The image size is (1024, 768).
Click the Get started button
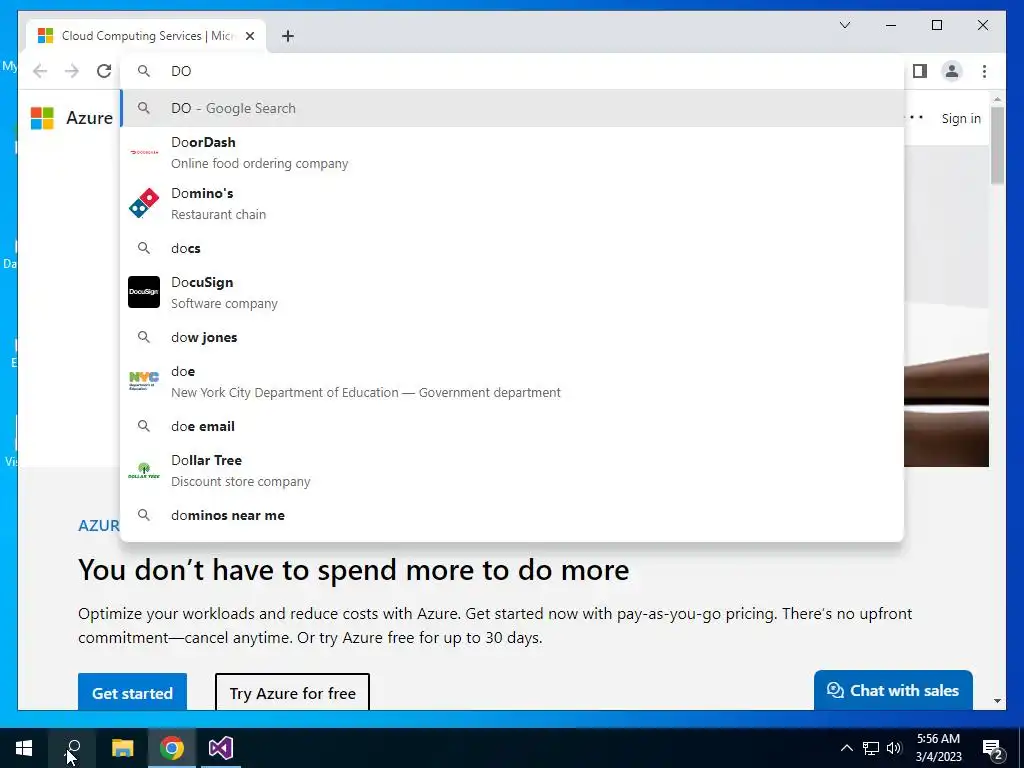[x=133, y=692]
